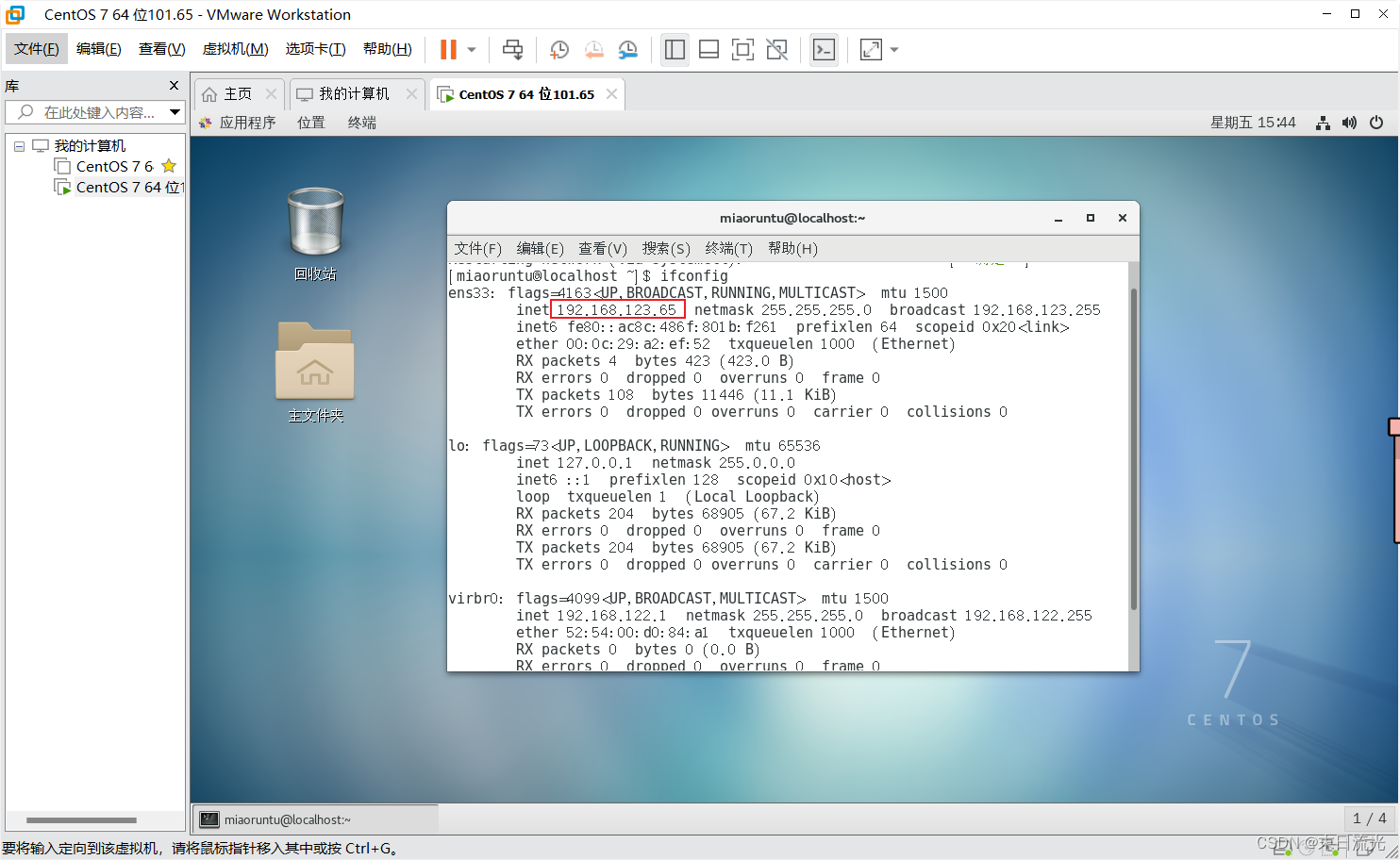The image size is (1400, 860).
Task: Click the netmask 255.0.0.0 loopback text
Action: coord(724,463)
